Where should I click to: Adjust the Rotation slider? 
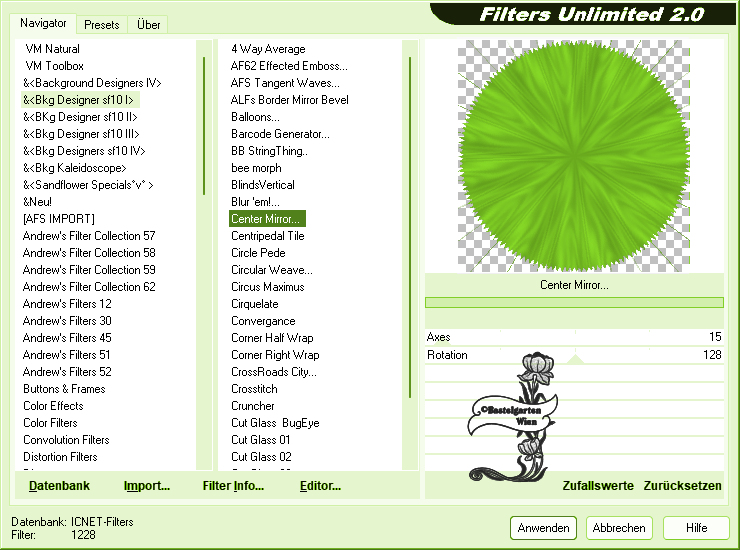574,355
